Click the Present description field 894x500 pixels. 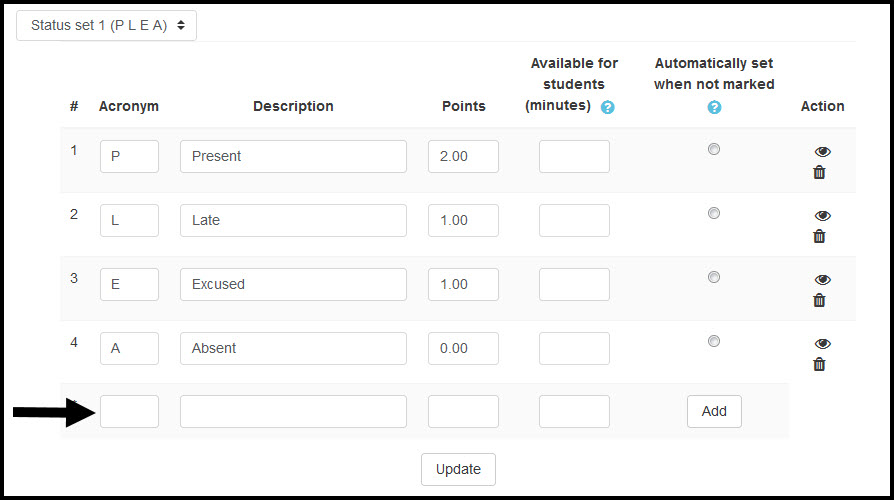(293, 156)
